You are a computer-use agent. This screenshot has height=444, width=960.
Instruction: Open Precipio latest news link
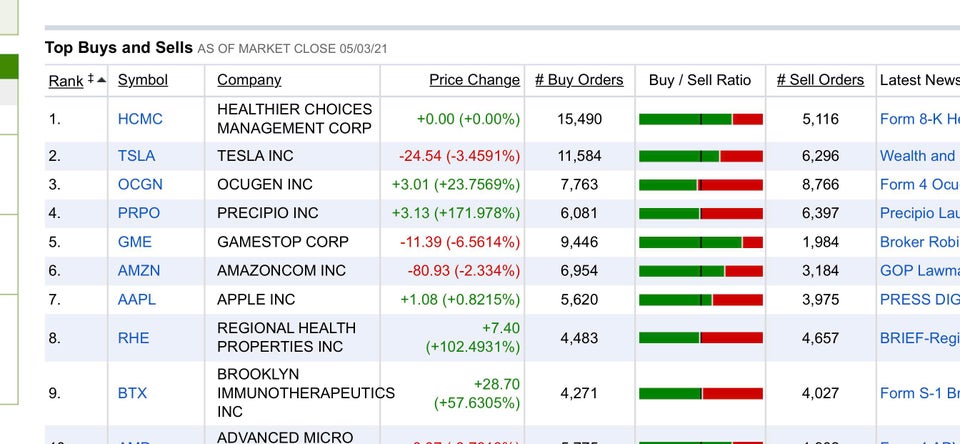point(920,213)
